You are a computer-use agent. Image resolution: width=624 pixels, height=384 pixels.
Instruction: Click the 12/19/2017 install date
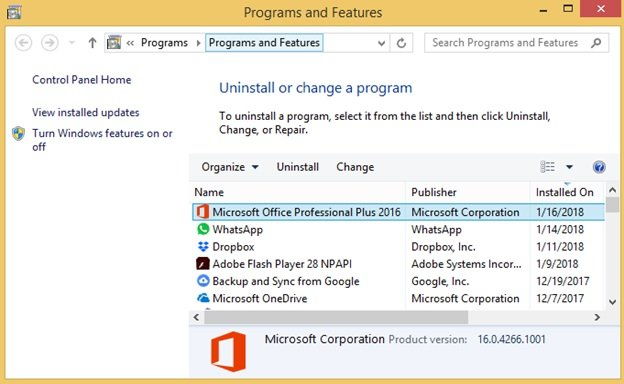563,281
